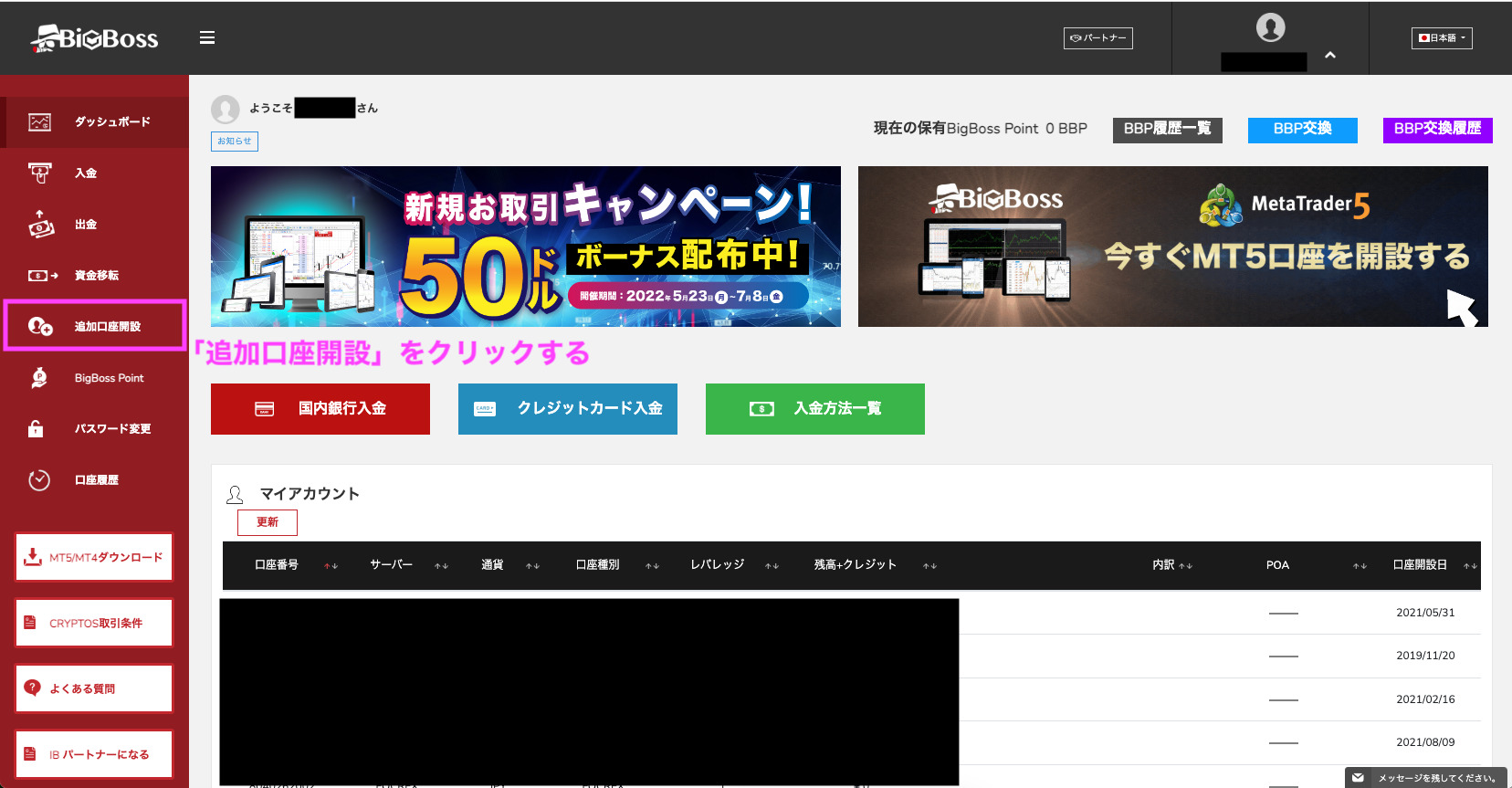Sort table by サーバー column arrows

[441, 566]
